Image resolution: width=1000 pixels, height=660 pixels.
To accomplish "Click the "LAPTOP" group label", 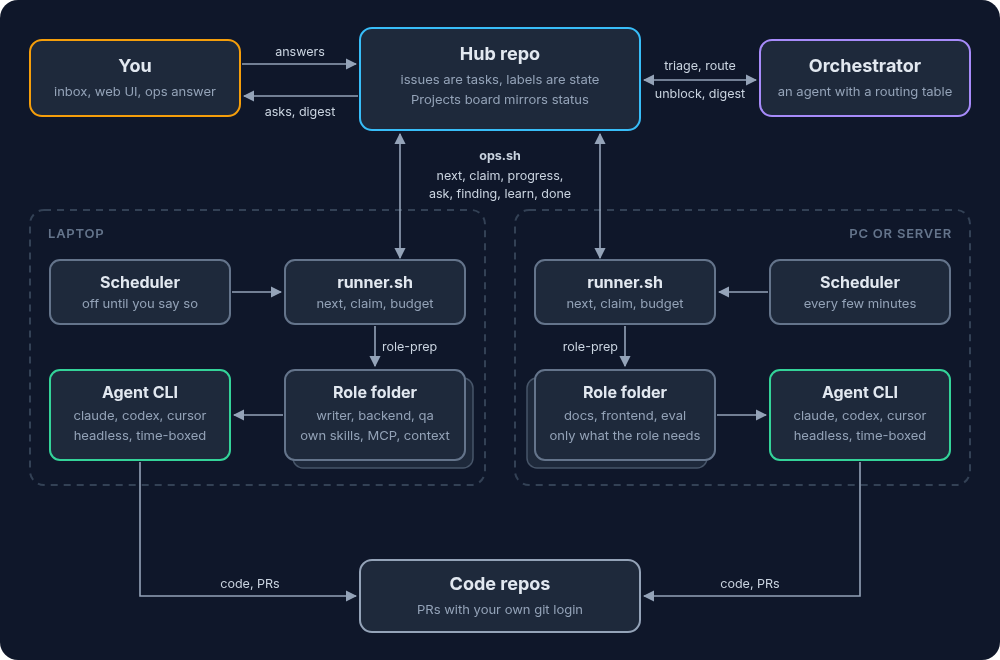I will pyautogui.click(x=76, y=233).
